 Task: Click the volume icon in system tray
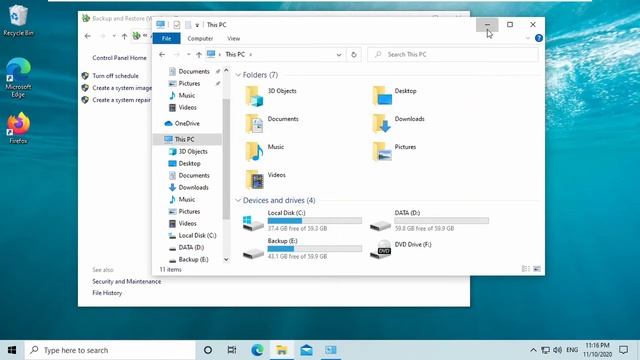(x=558, y=350)
